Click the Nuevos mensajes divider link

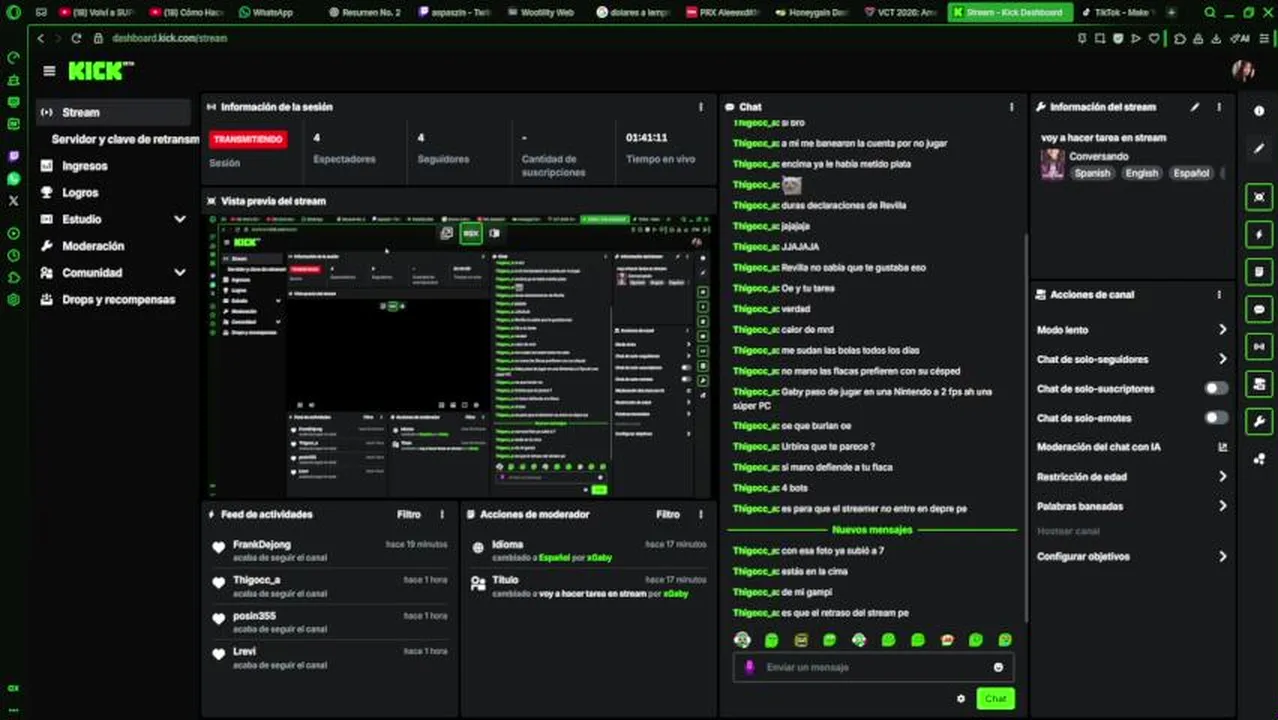coord(872,530)
